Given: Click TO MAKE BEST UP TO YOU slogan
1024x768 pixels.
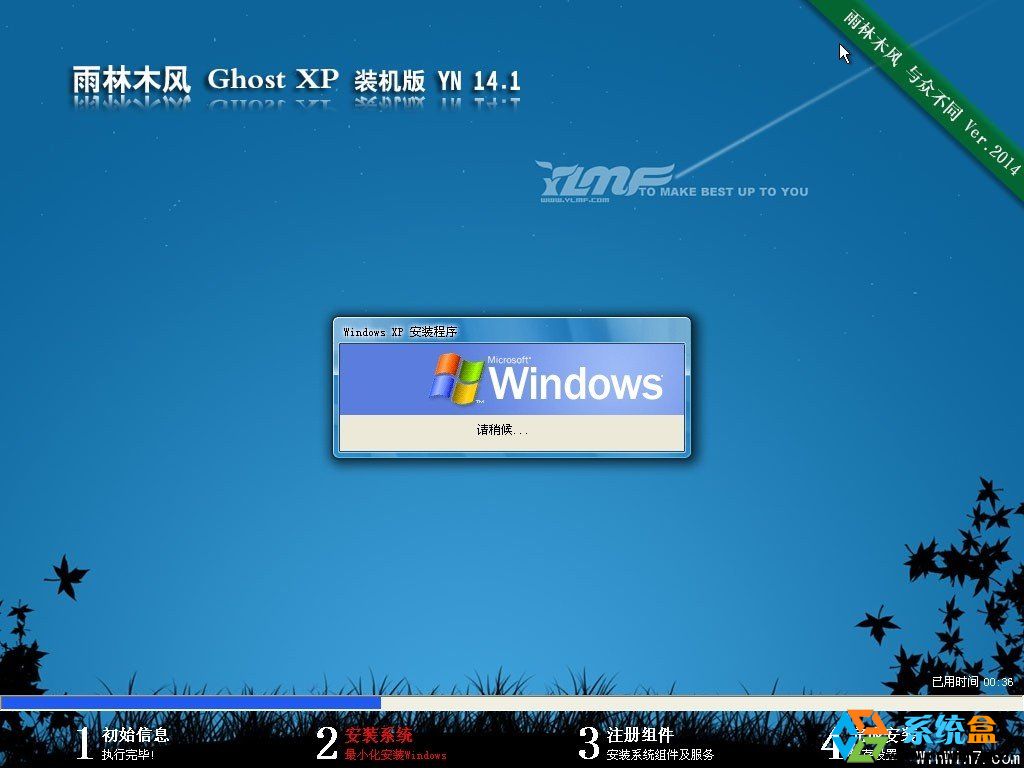Looking at the screenshot, I should 722,191.
